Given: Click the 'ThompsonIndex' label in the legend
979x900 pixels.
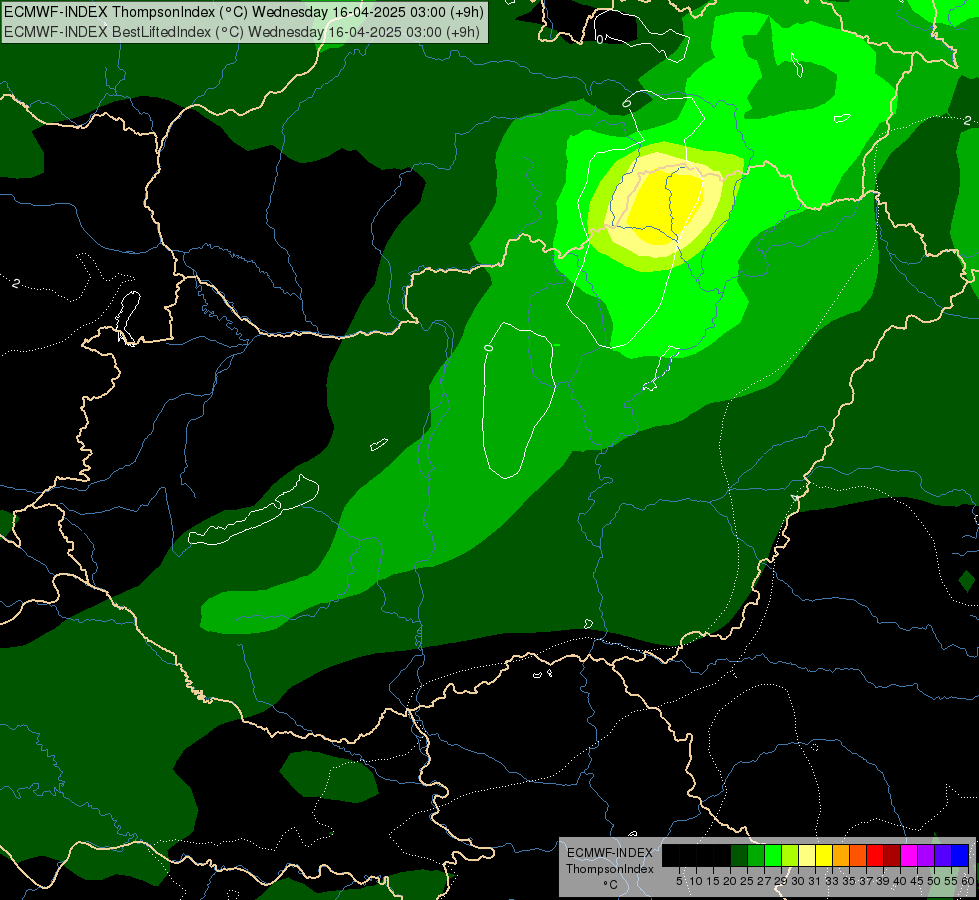Looking at the screenshot, I should pyautogui.click(x=610, y=869).
